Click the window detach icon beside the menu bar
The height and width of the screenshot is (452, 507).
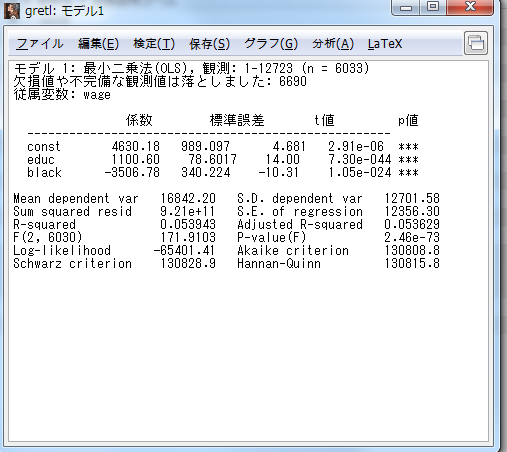[476, 43]
